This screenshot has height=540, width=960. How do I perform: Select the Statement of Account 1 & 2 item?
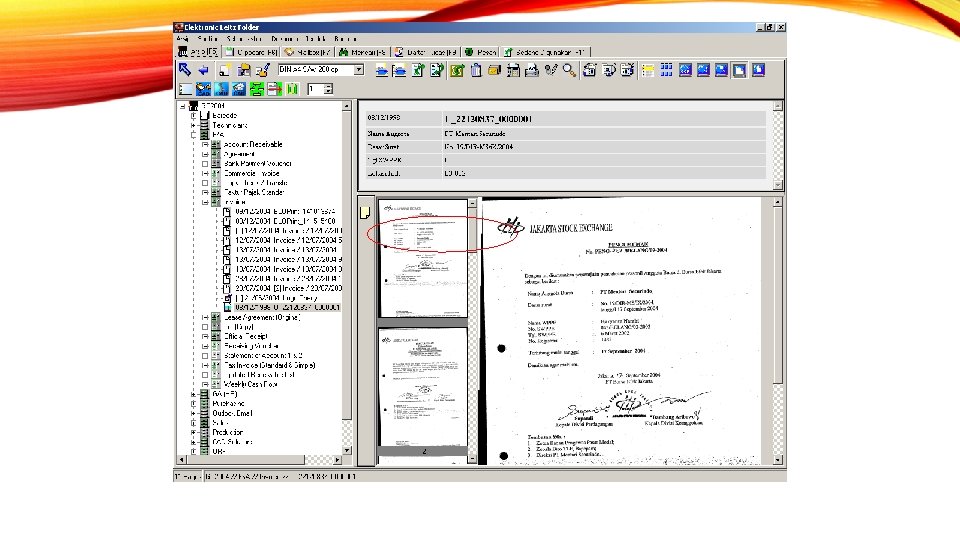click(x=263, y=355)
